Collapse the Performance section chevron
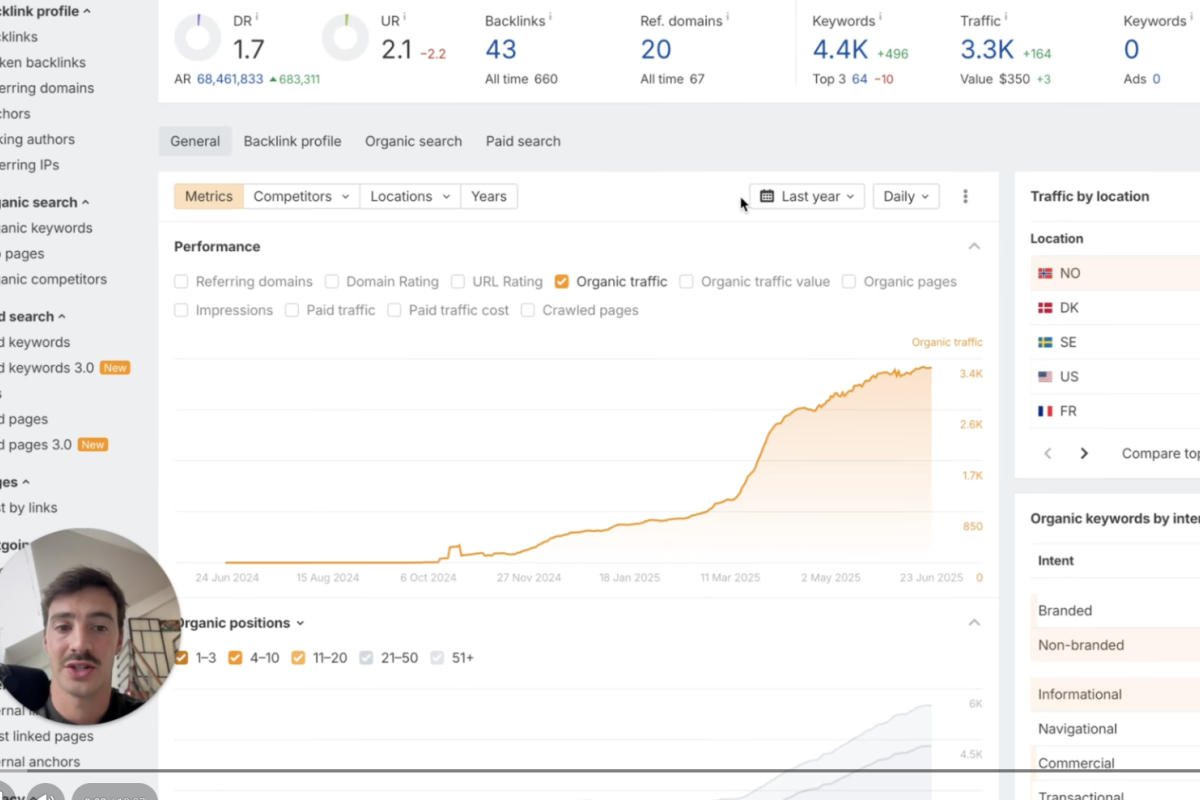The height and width of the screenshot is (800, 1200). (974, 247)
